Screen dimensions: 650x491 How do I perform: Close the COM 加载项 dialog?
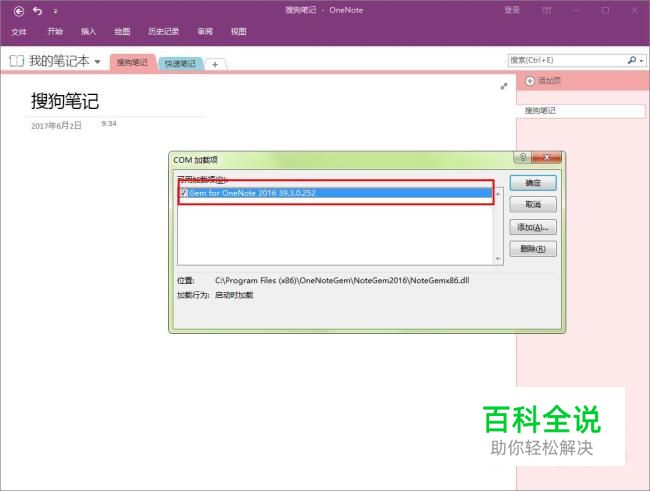point(546,157)
